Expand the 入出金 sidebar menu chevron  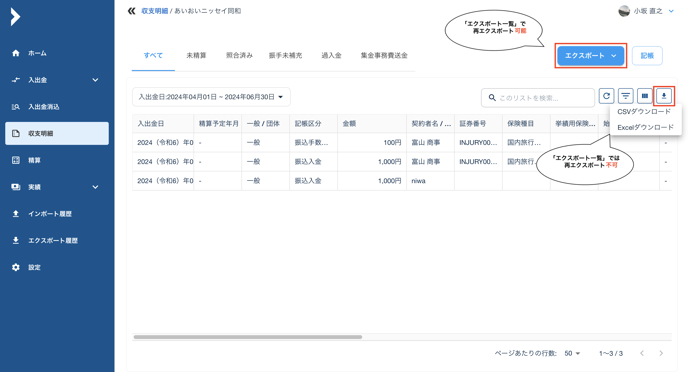tap(95, 80)
